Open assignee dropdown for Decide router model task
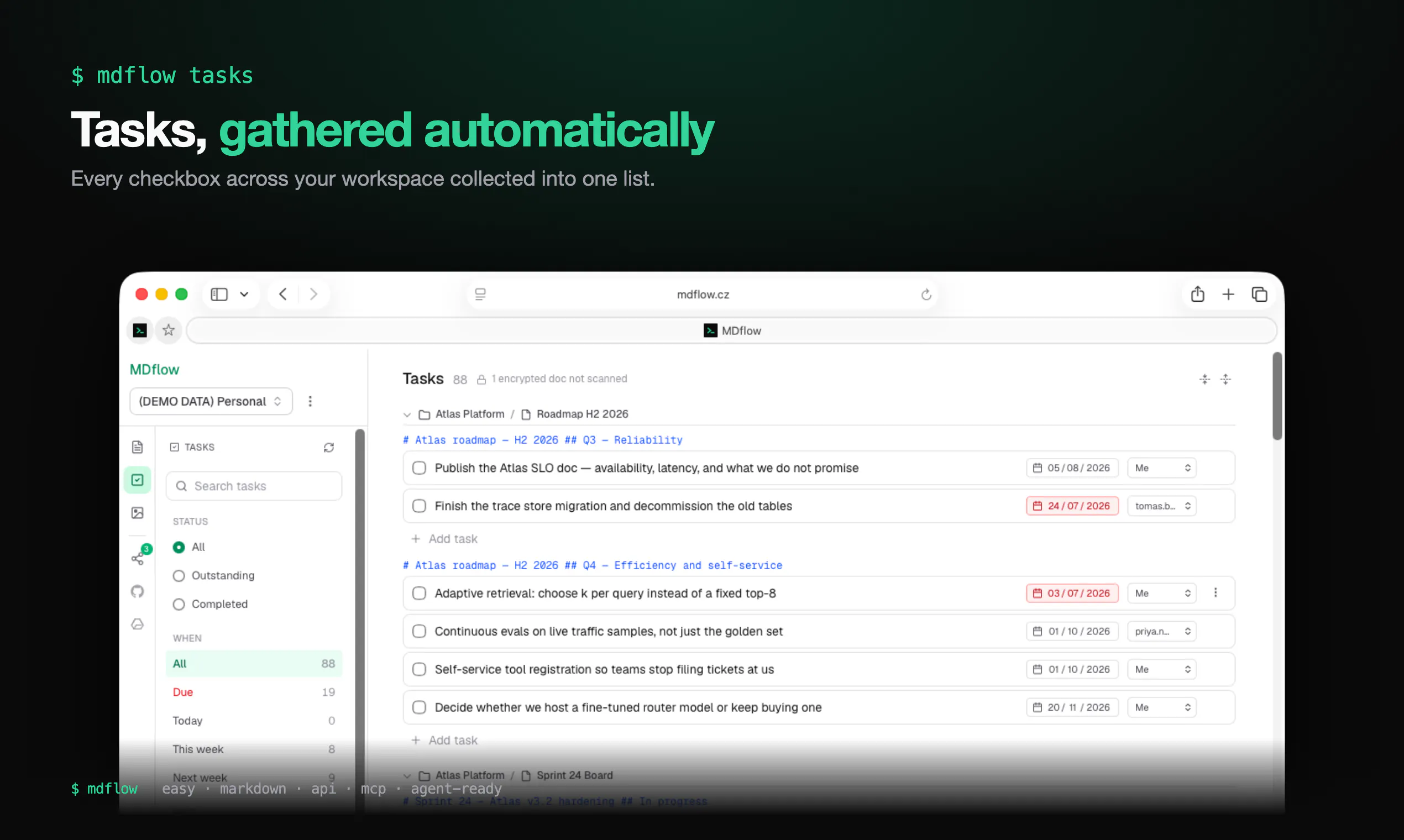Viewport: 1404px width, 840px height. pyautogui.click(x=1162, y=707)
